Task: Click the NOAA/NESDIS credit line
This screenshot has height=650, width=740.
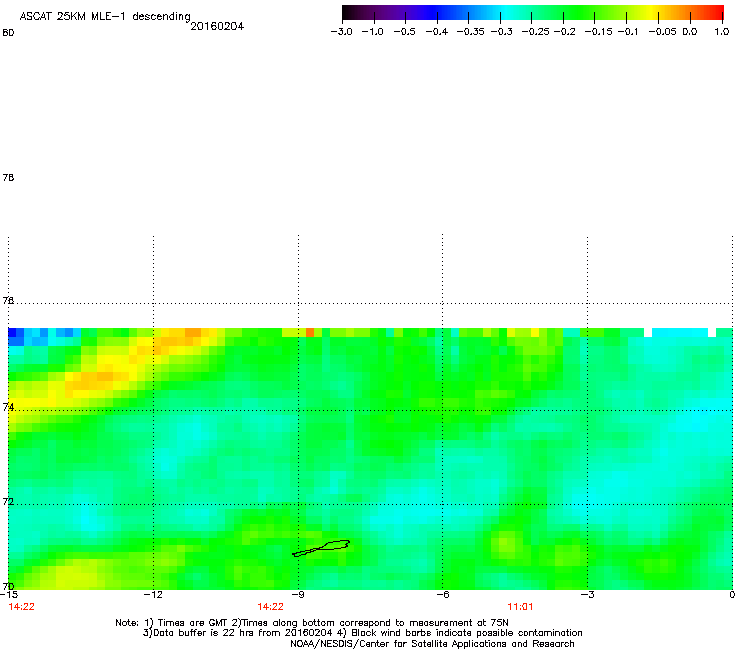Action: 432,644
